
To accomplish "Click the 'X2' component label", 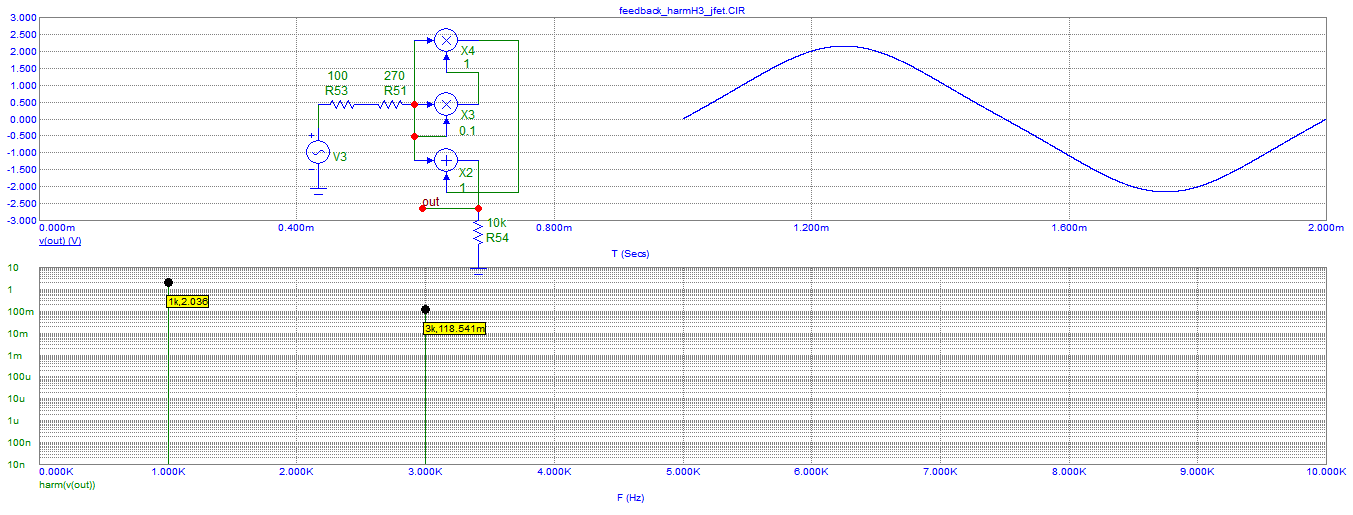I will pyautogui.click(x=467, y=172).
